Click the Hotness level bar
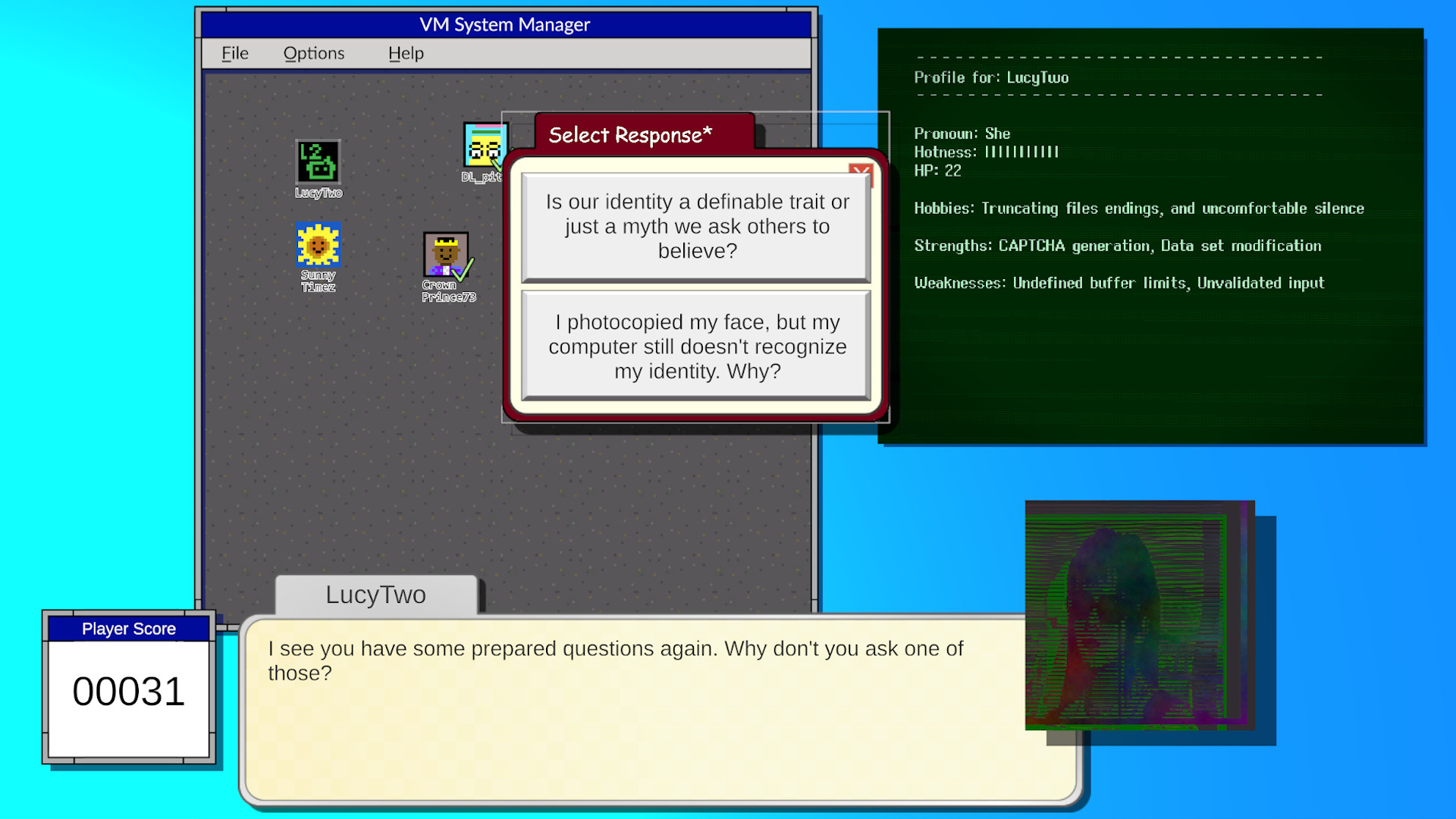Image resolution: width=1456 pixels, height=819 pixels. 1020,152
